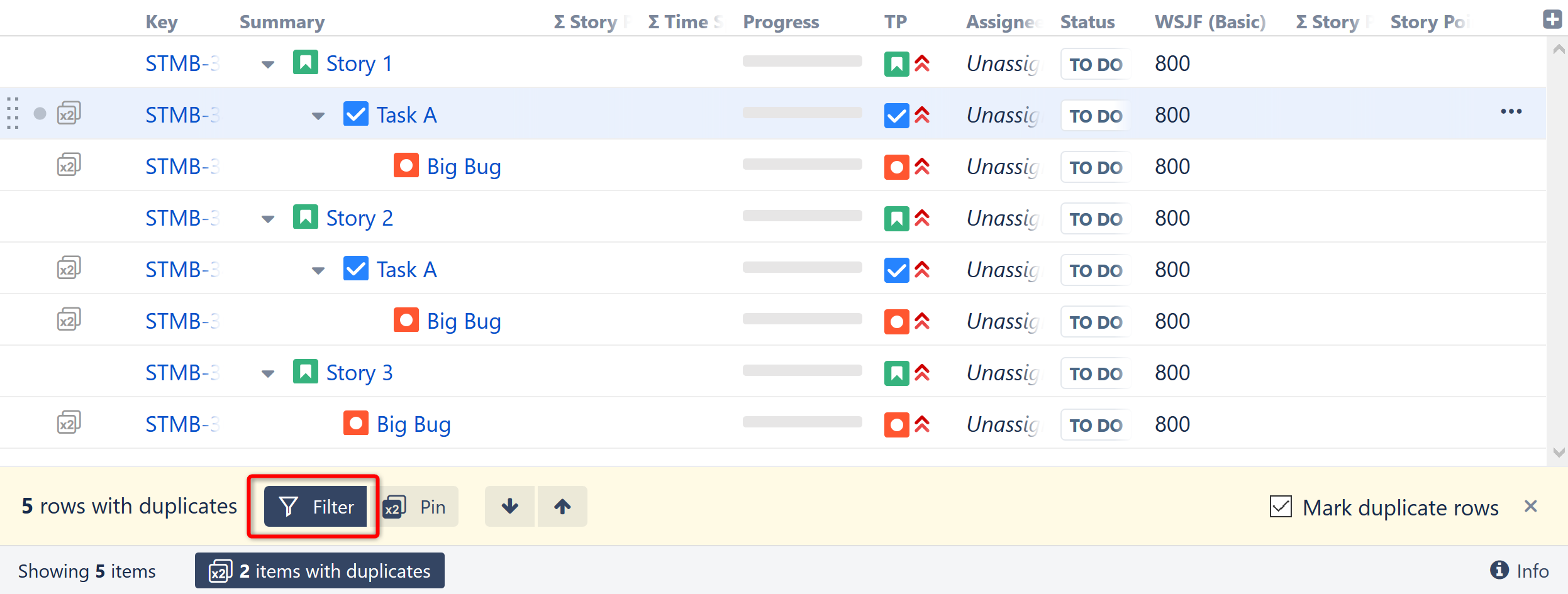Click the duplicate x2 icon on the last Big Bug row
This screenshot has height=594, width=1568.
tap(69, 423)
